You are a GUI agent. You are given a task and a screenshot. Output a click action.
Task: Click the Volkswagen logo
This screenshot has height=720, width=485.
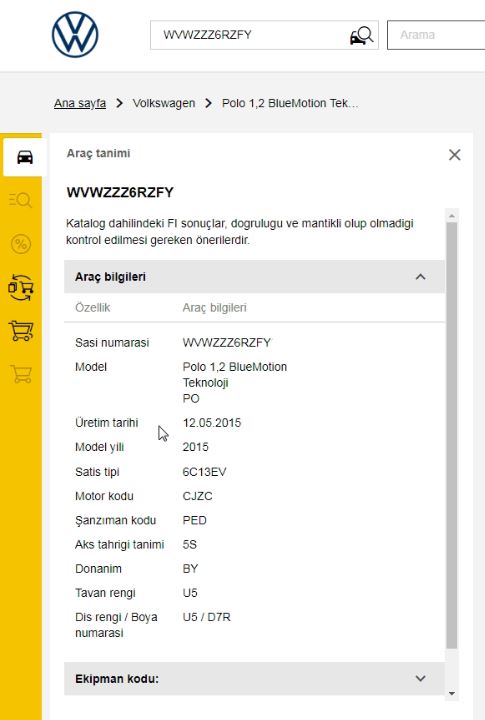[75, 34]
